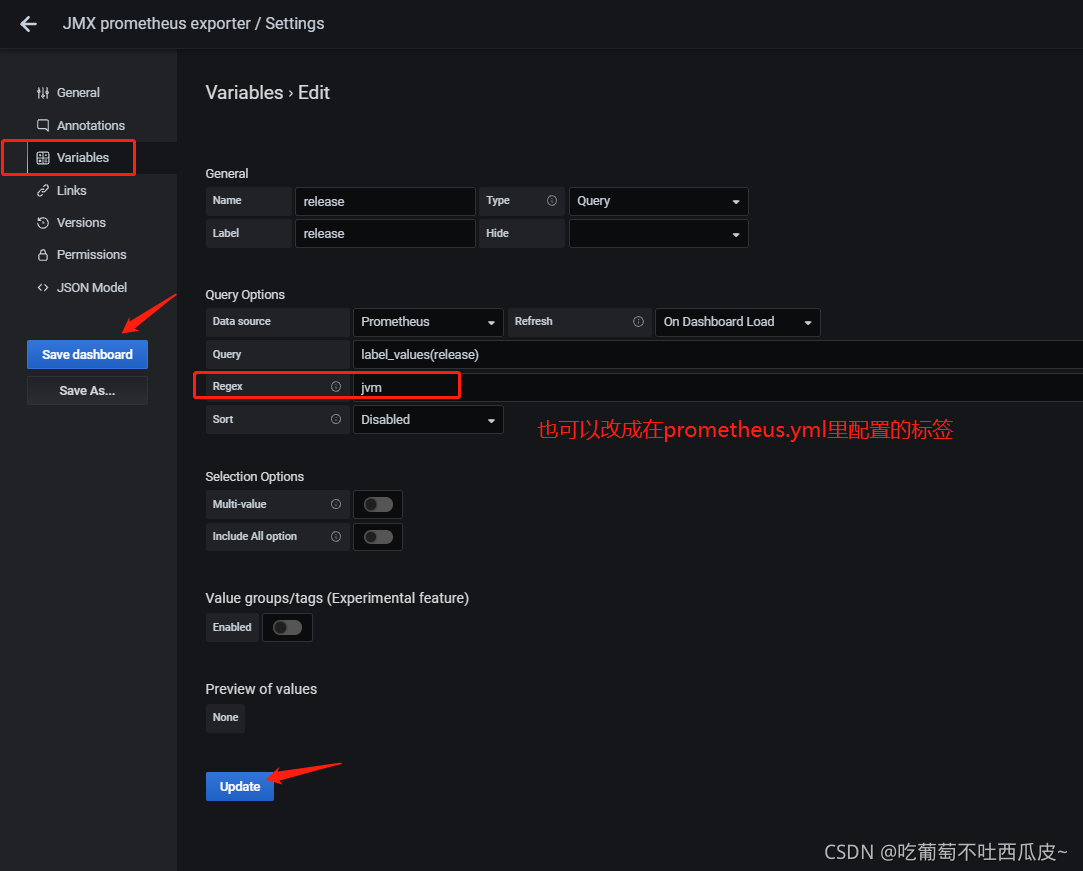
Task: Show info tooltip for Refresh field
Action: tap(638, 321)
